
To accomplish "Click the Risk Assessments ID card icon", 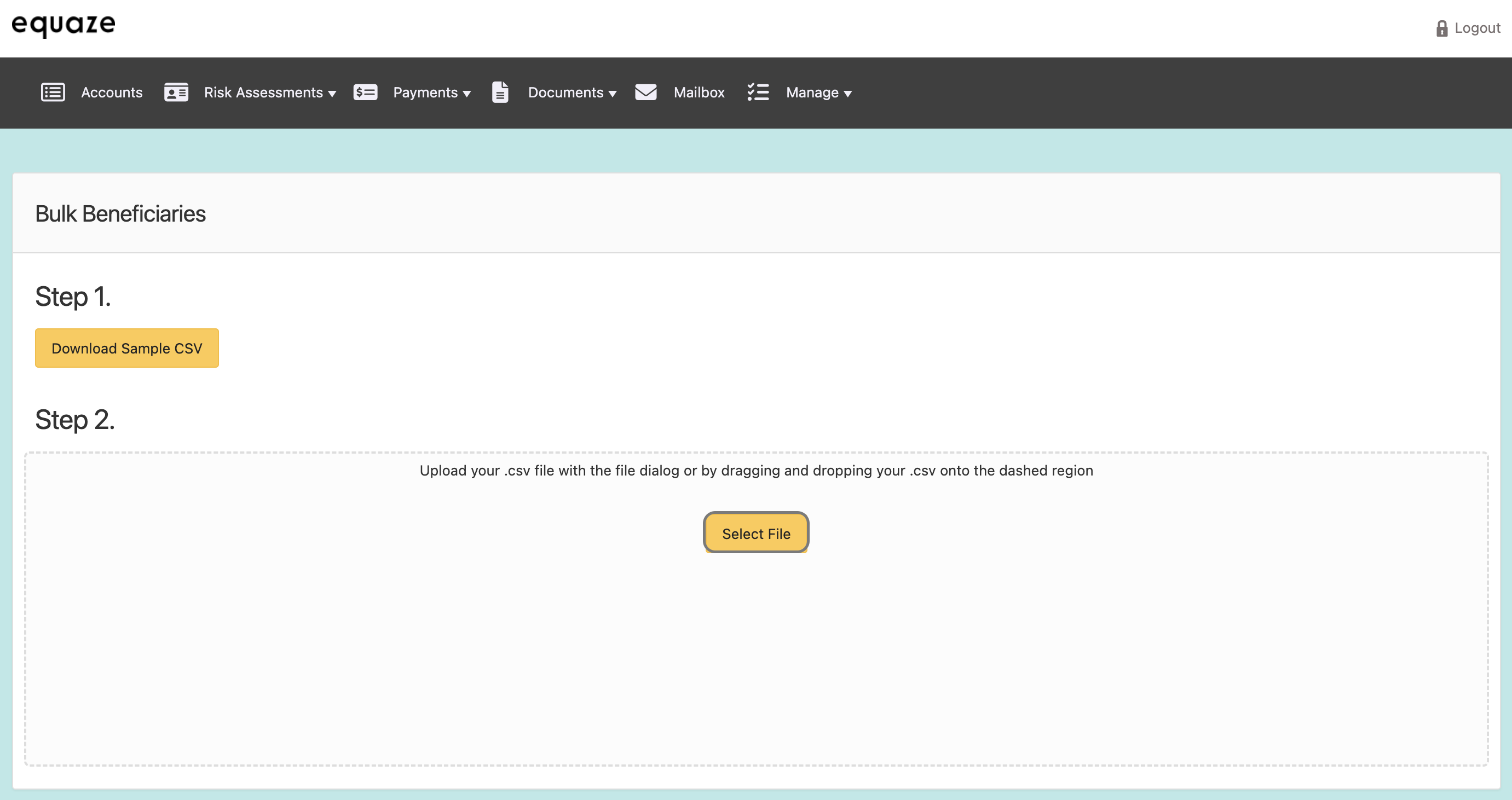I will [176, 92].
